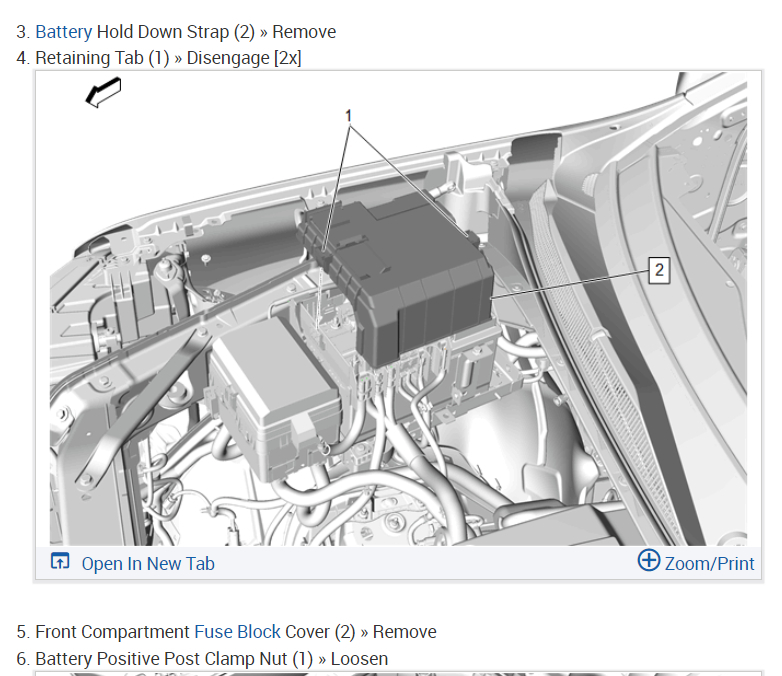
Task: Click the Zoom/Print text link
Action: 709,564
